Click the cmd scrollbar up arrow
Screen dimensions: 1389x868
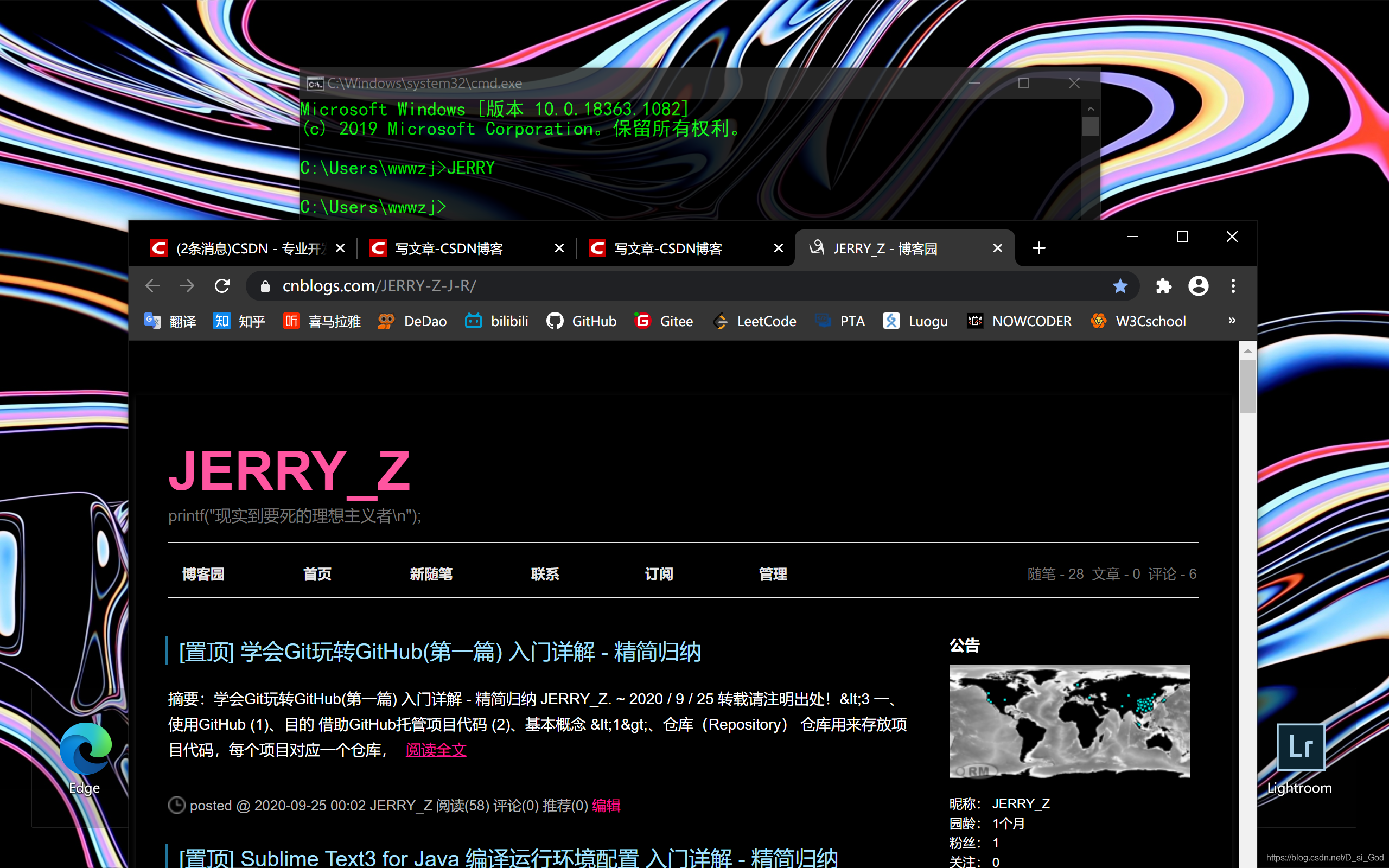click(1090, 108)
